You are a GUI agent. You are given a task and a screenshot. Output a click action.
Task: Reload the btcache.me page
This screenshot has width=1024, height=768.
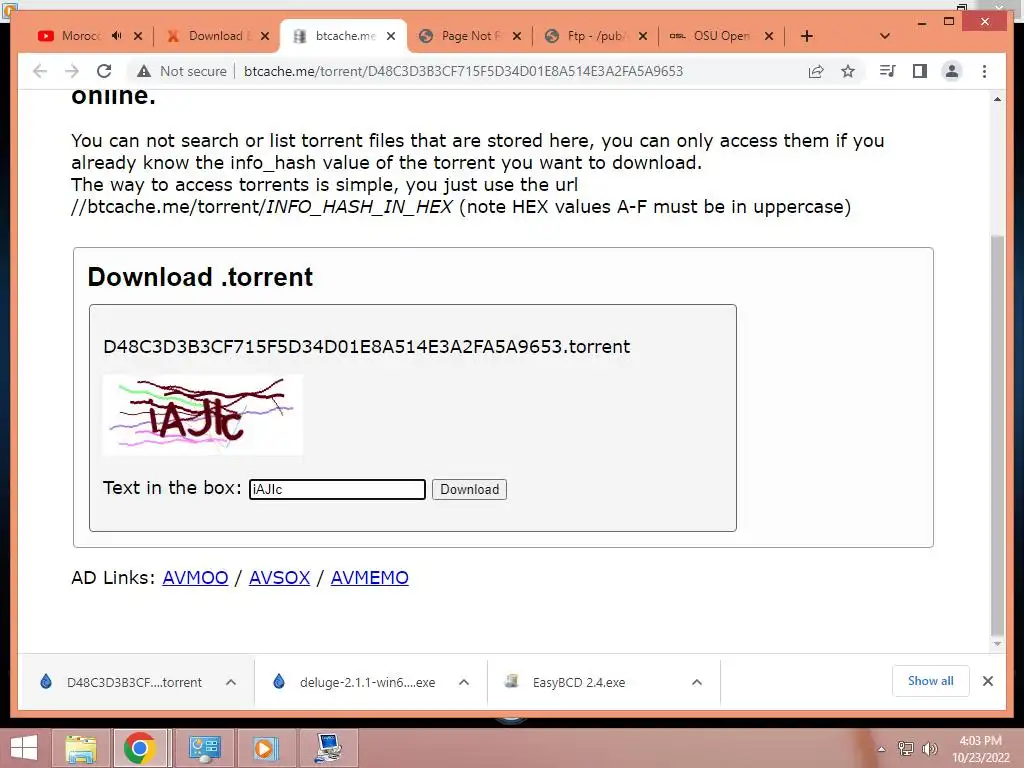pyautogui.click(x=104, y=71)
